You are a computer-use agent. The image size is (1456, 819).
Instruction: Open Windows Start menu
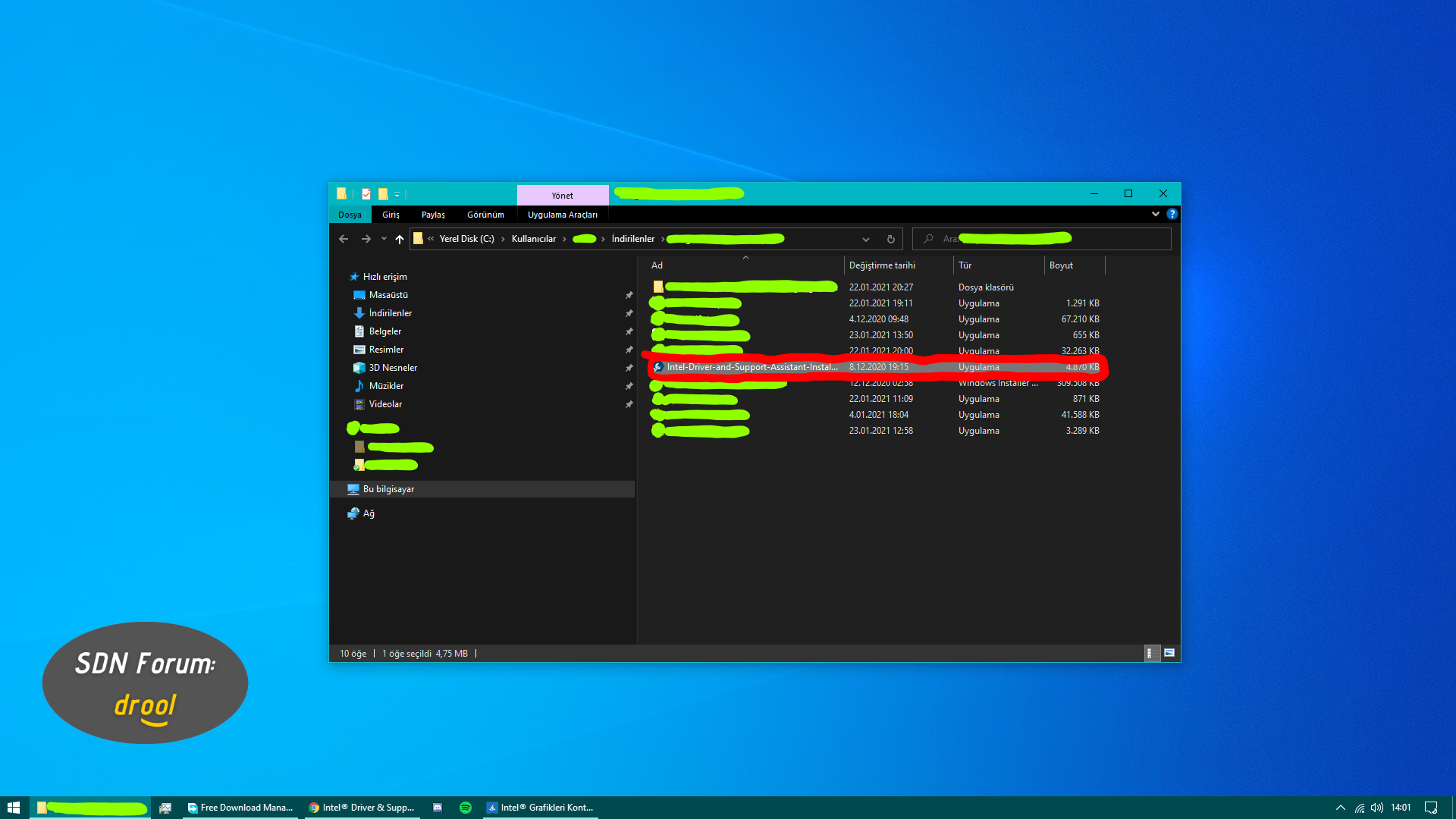pos(14,808)
